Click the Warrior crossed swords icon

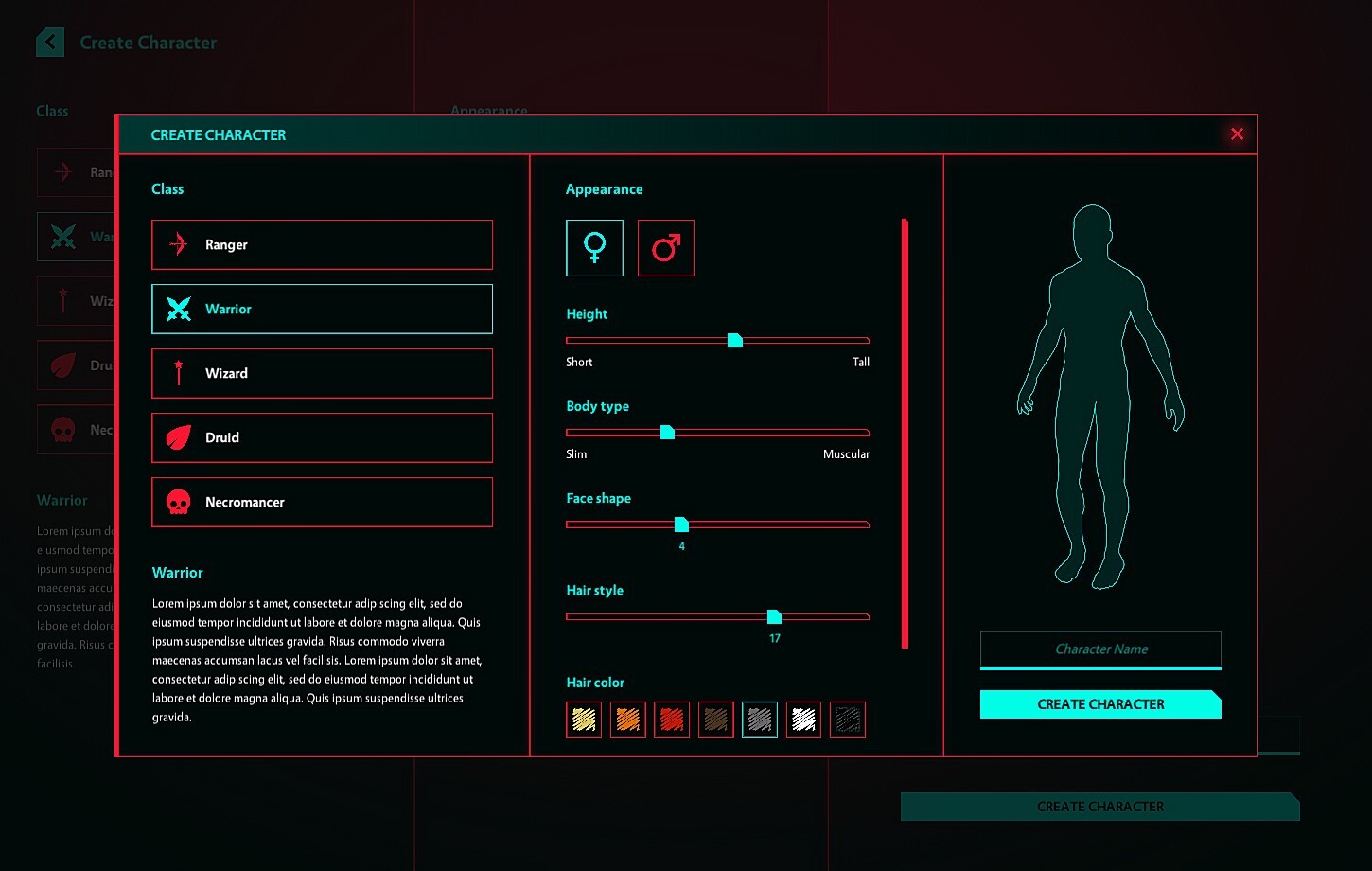point(177,309)
